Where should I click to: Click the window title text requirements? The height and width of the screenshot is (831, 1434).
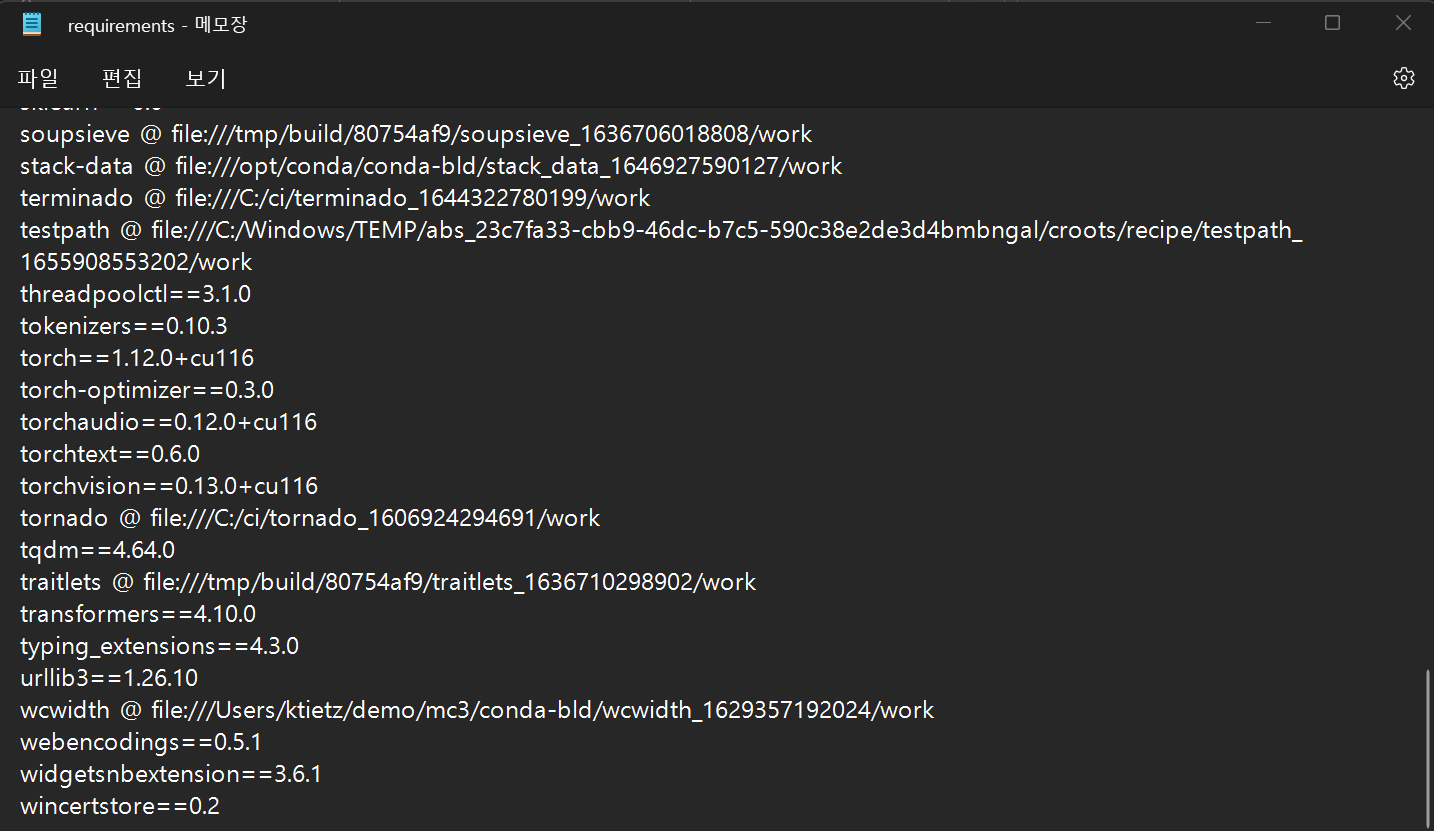[121, 26]
